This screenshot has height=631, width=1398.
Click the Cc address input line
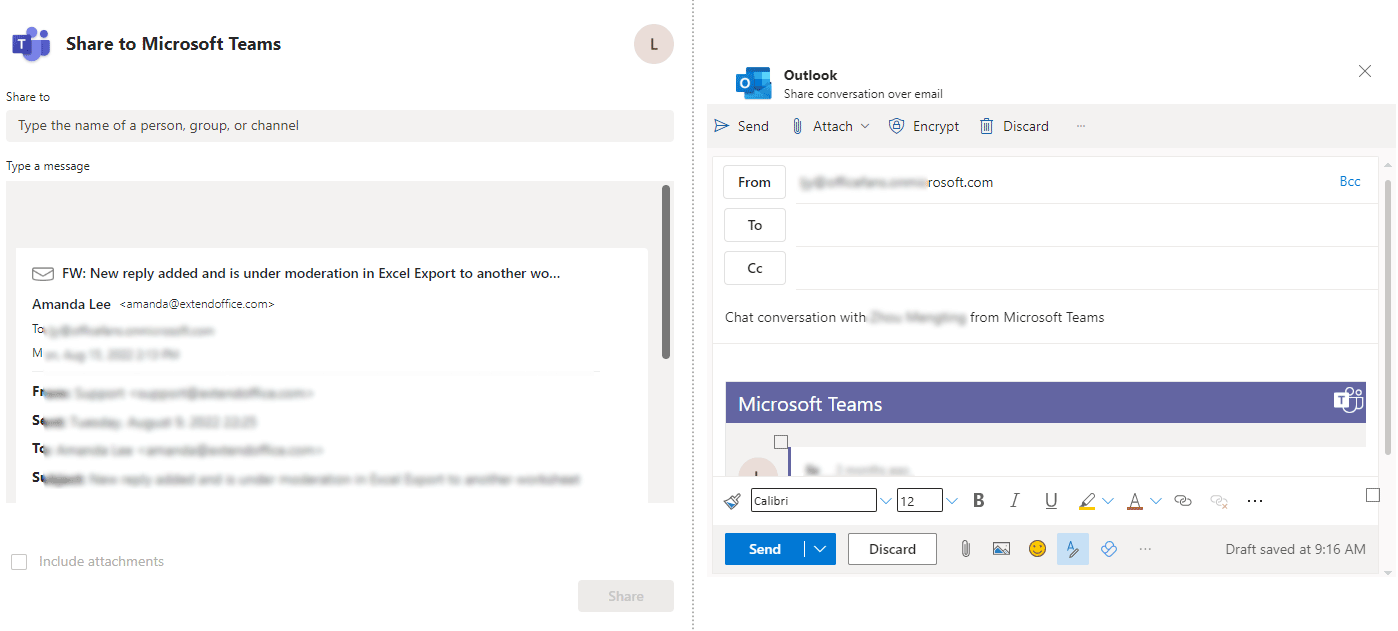1085,268
